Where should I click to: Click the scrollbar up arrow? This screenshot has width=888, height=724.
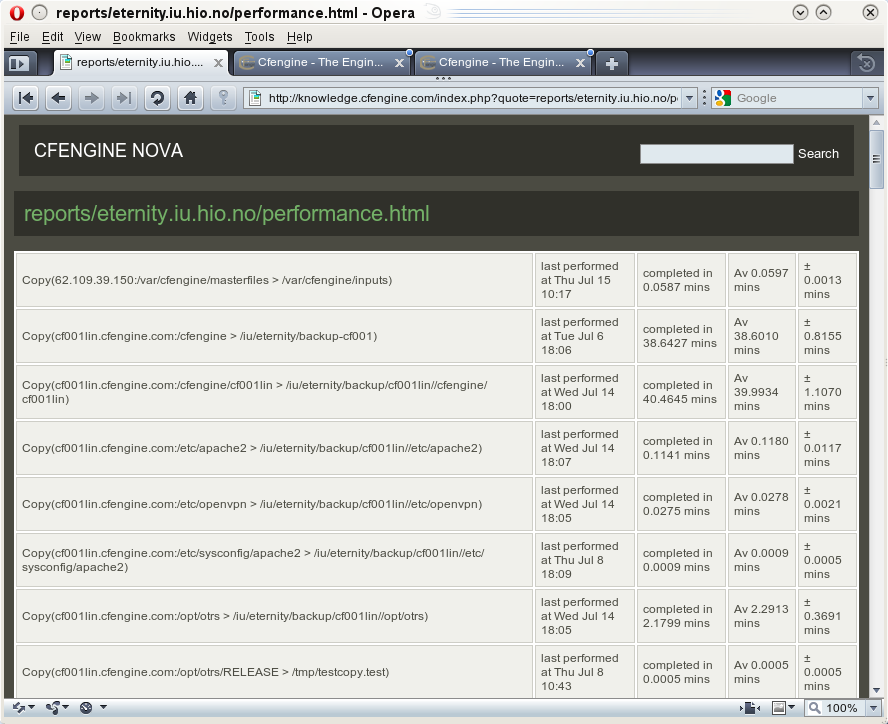pos(876,122)
